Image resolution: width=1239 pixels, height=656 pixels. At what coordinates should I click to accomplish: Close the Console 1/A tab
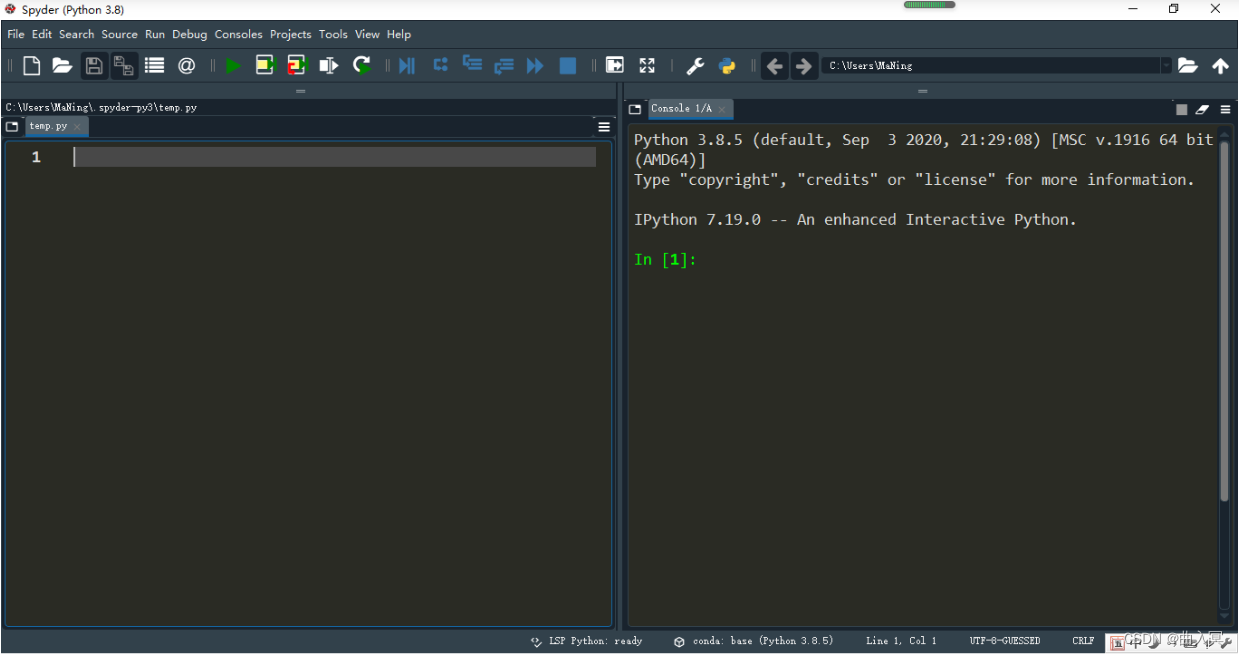pos(722,109)
